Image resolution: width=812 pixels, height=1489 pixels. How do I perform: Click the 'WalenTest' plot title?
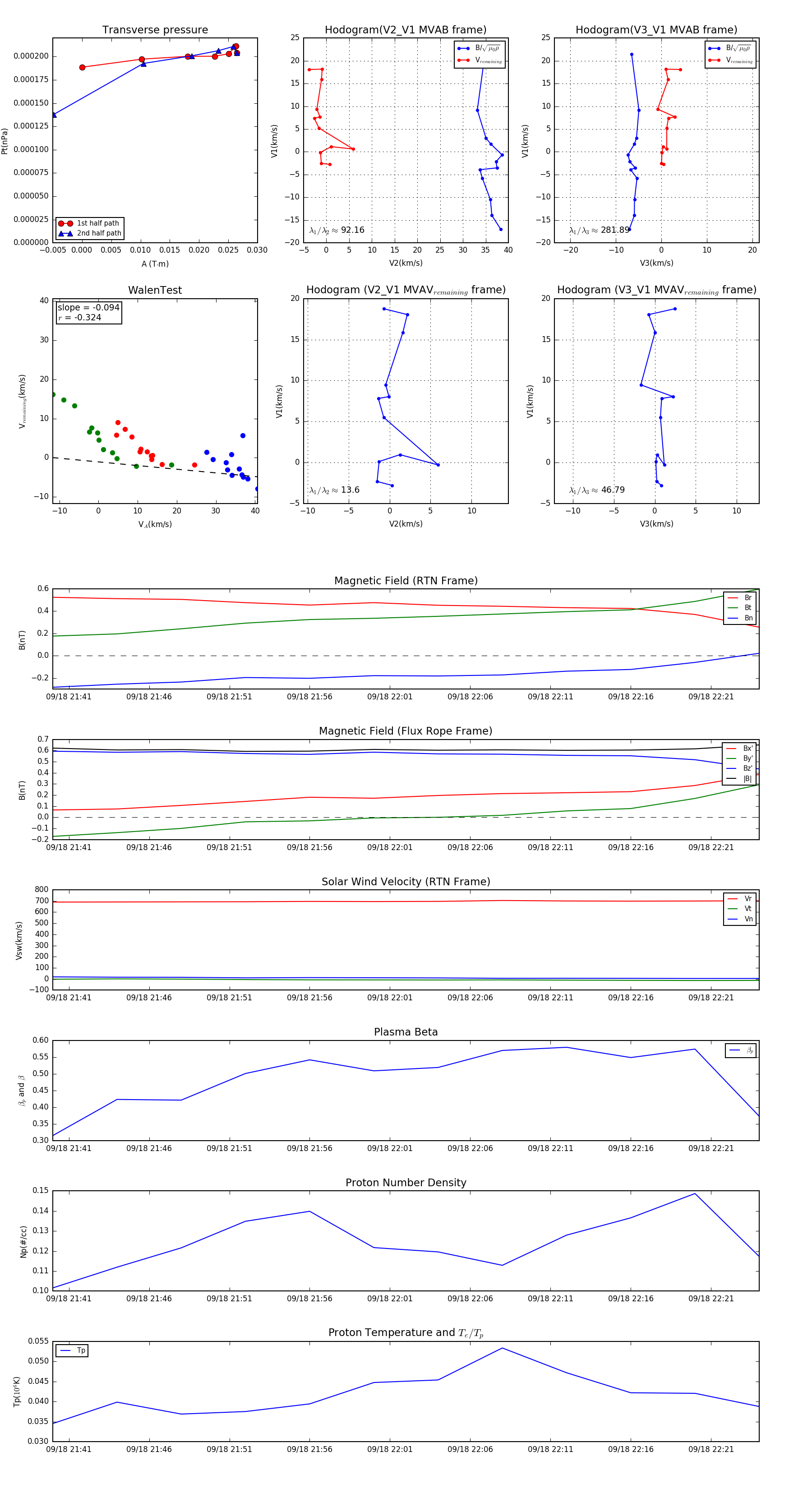[x=155, y=290]
